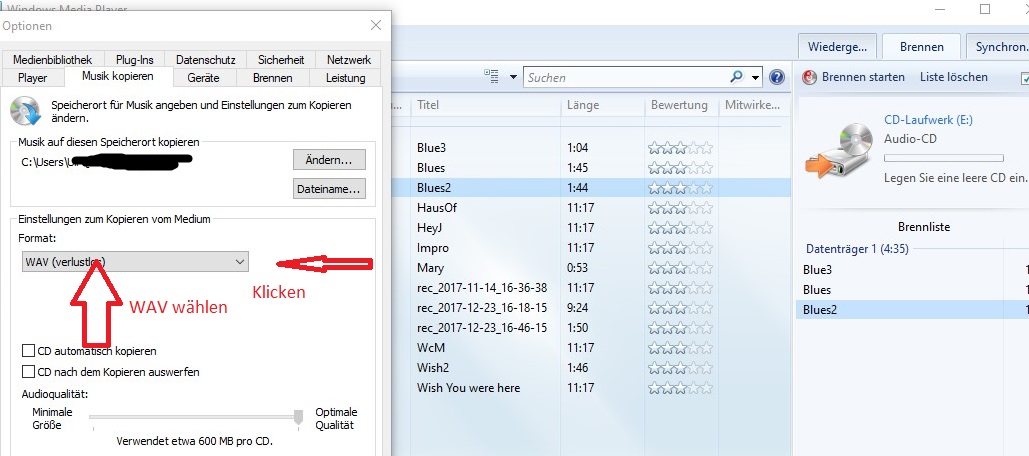Open the Format dropdown showing WAV
Screen dimensions: 1029x456
click(x=135, y=262)
